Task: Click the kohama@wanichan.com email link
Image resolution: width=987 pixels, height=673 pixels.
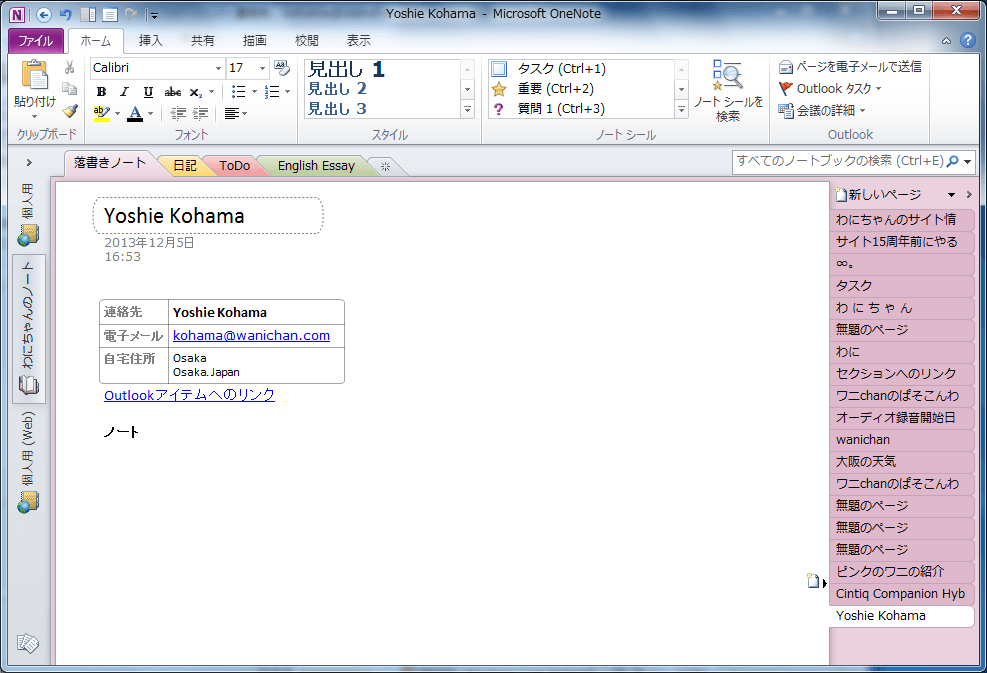Action: (x=251, y=336)
